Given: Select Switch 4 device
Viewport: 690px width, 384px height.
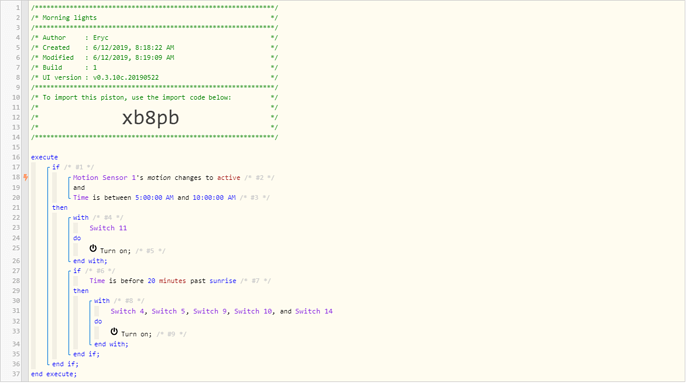Looking at the screenshot, I should [x=128, y=311].
